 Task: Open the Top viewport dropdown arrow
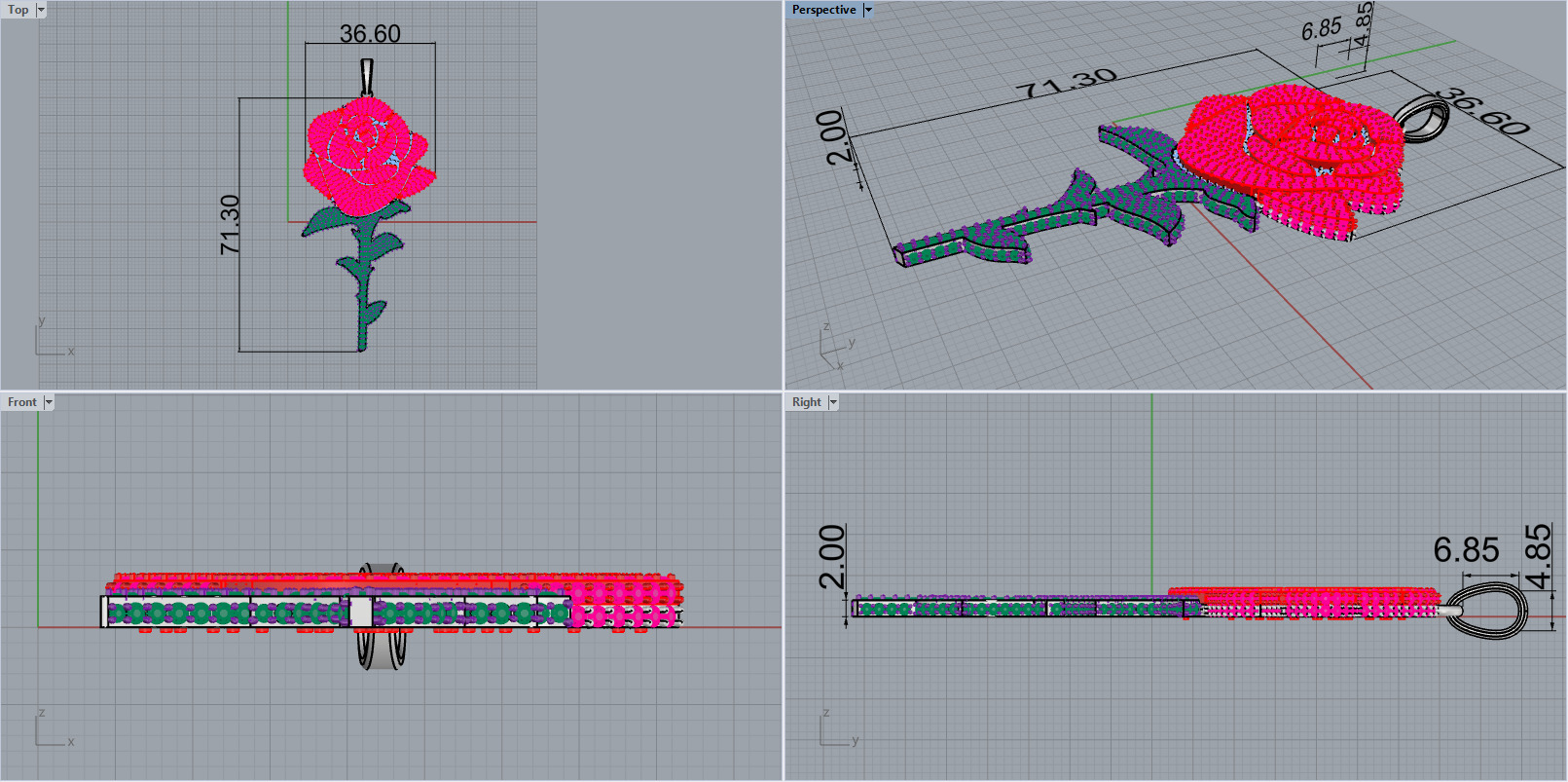click(x=41, y=10)
